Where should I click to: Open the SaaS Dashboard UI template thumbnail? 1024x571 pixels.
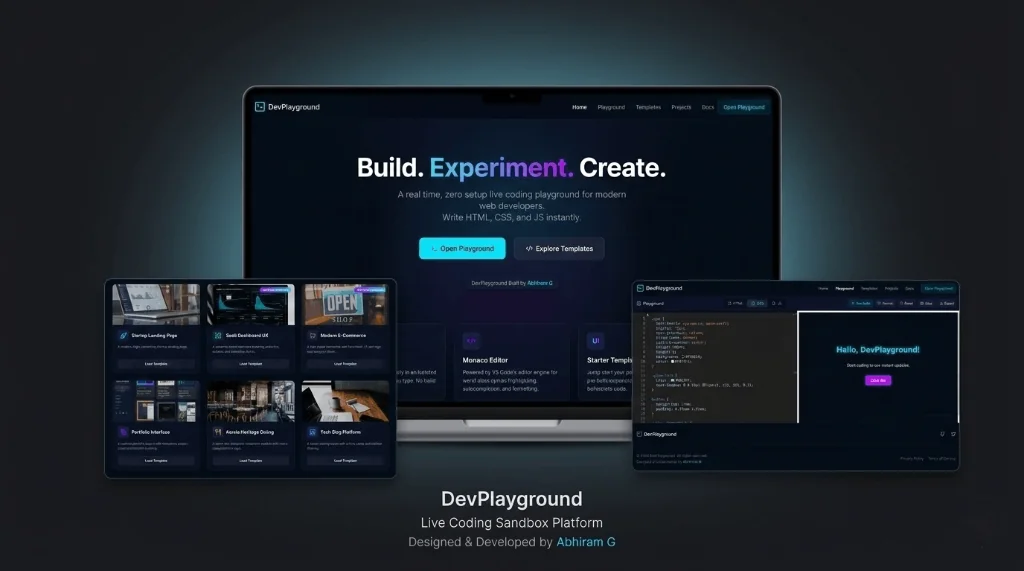point(251,304)
